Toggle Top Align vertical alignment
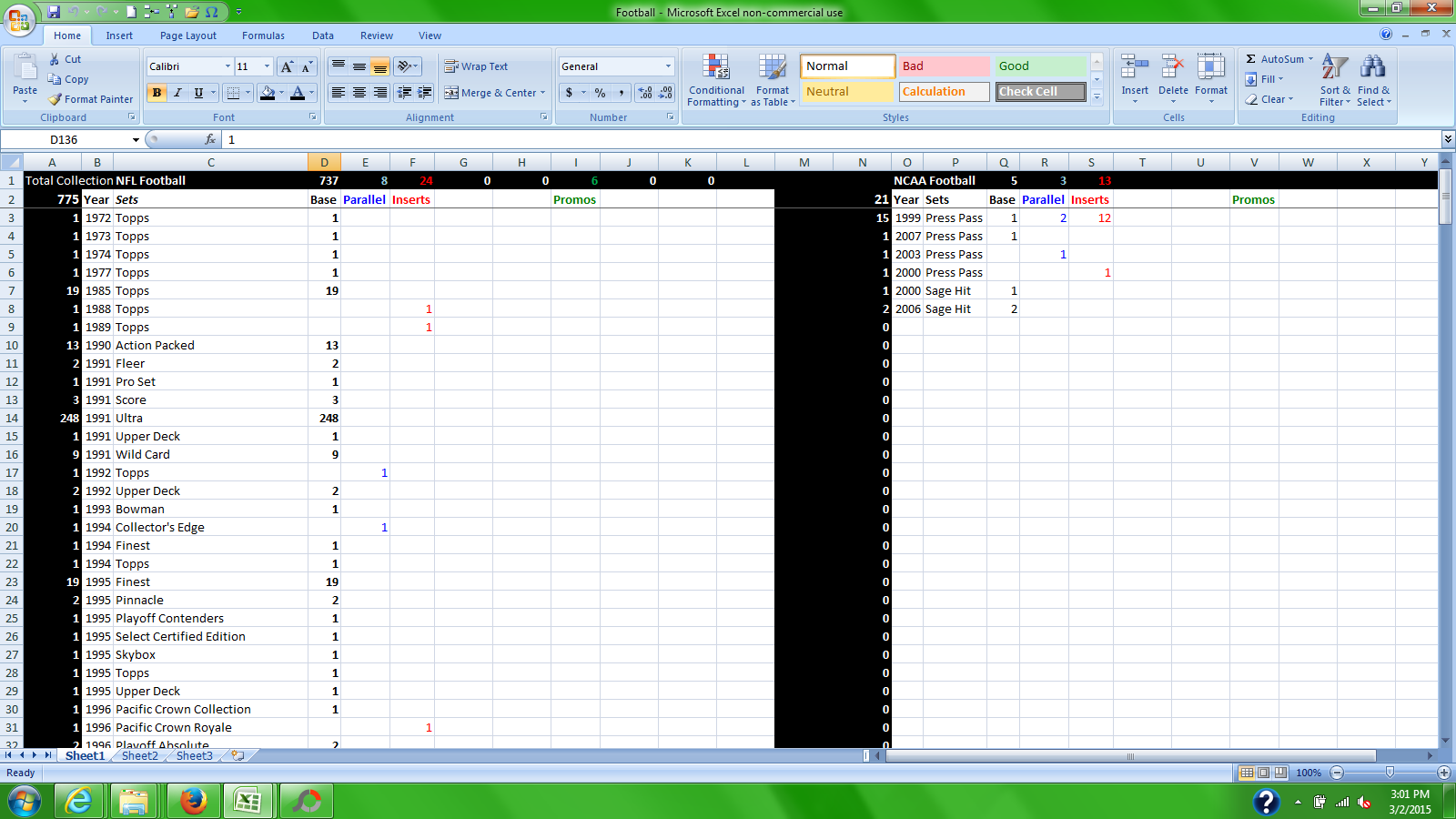This screenshot has height=819, width=1456. 338,66
